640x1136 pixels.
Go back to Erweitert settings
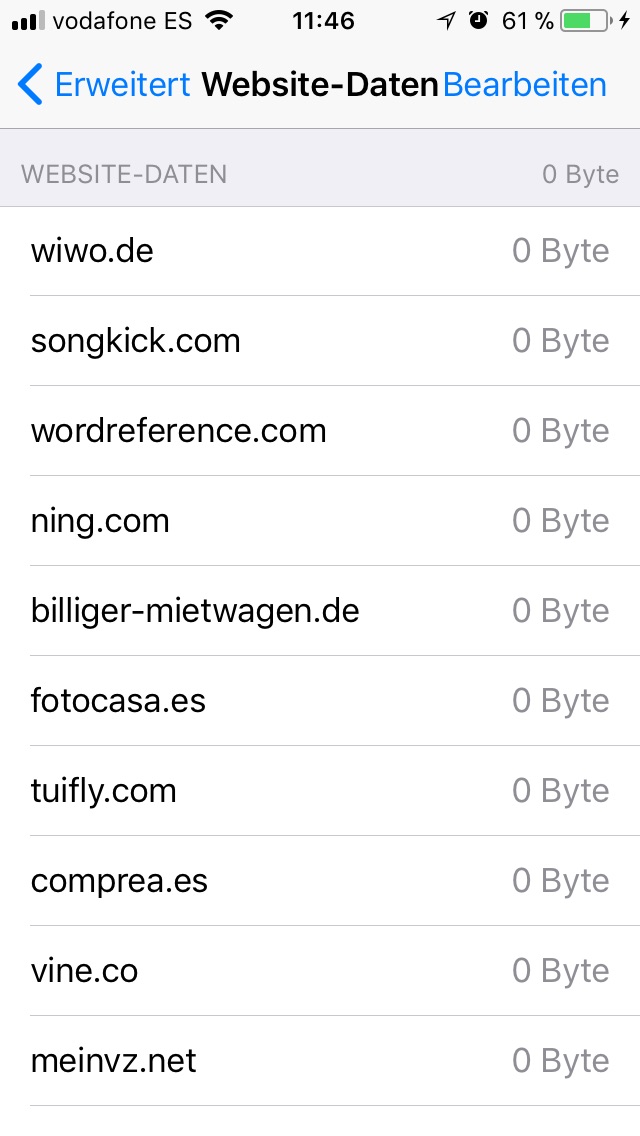point(122,85)
